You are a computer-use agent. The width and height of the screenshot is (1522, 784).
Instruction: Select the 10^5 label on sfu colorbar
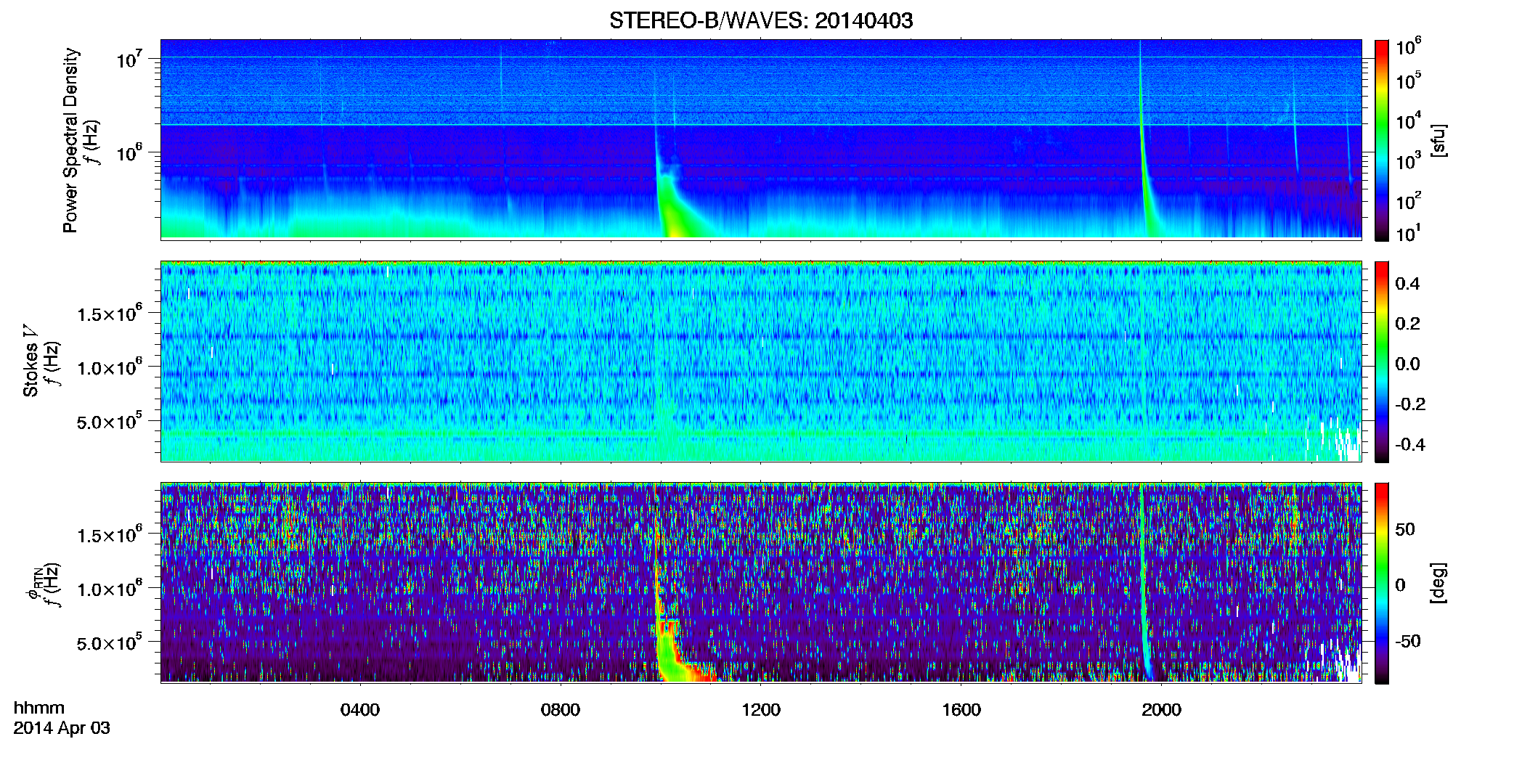(1408, 81)
